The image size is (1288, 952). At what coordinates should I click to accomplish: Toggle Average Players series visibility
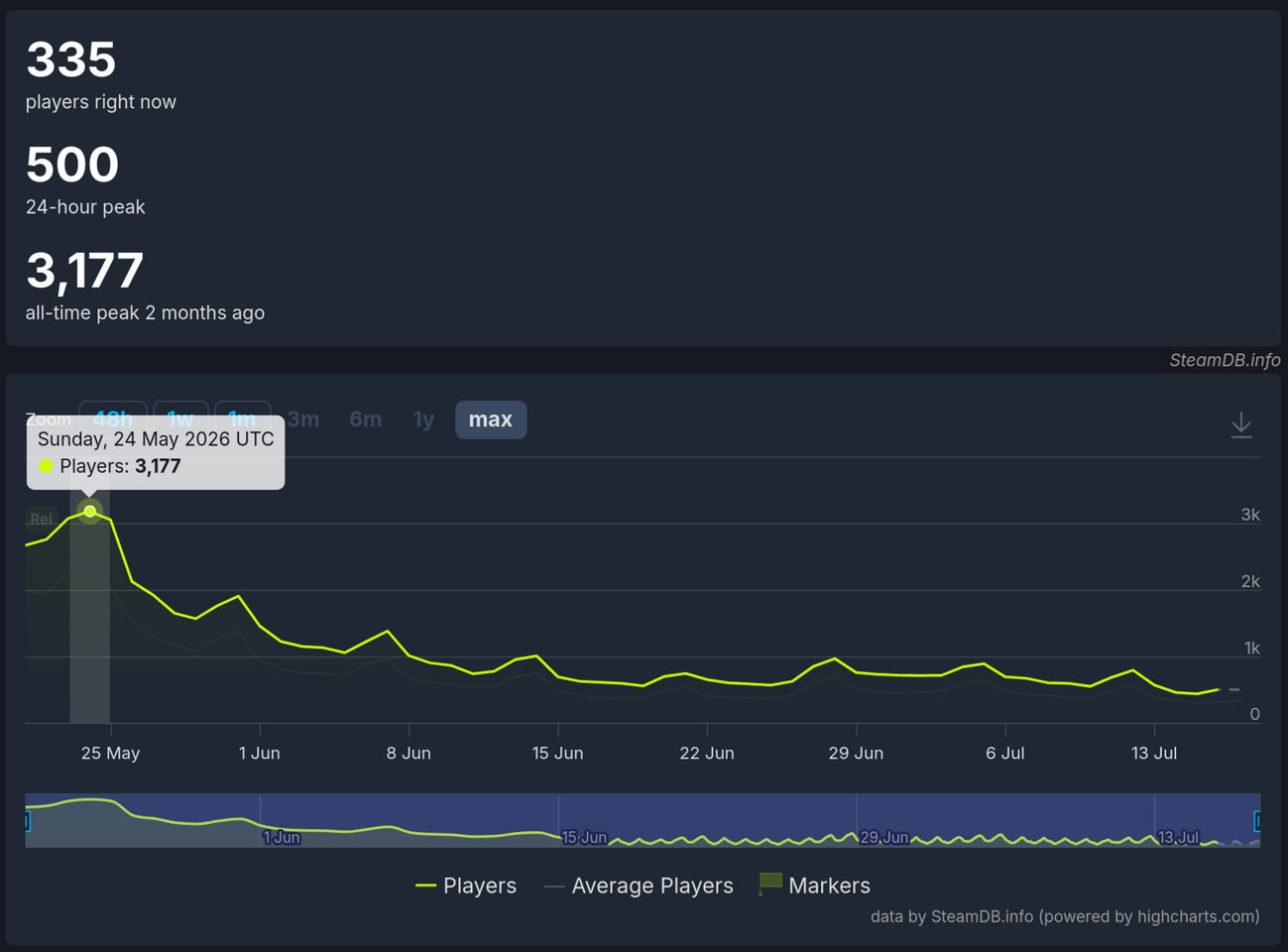click(639, 886)
